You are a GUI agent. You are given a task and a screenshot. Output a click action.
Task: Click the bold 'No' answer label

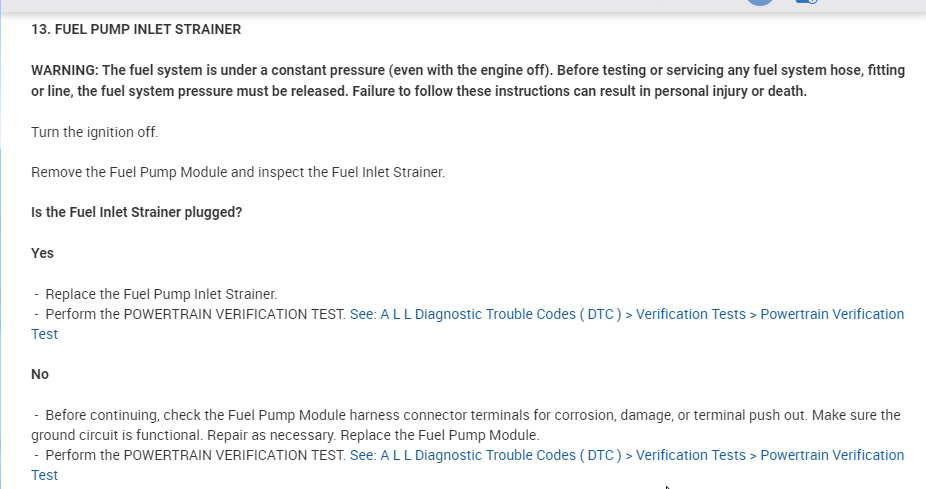(40, 374)
